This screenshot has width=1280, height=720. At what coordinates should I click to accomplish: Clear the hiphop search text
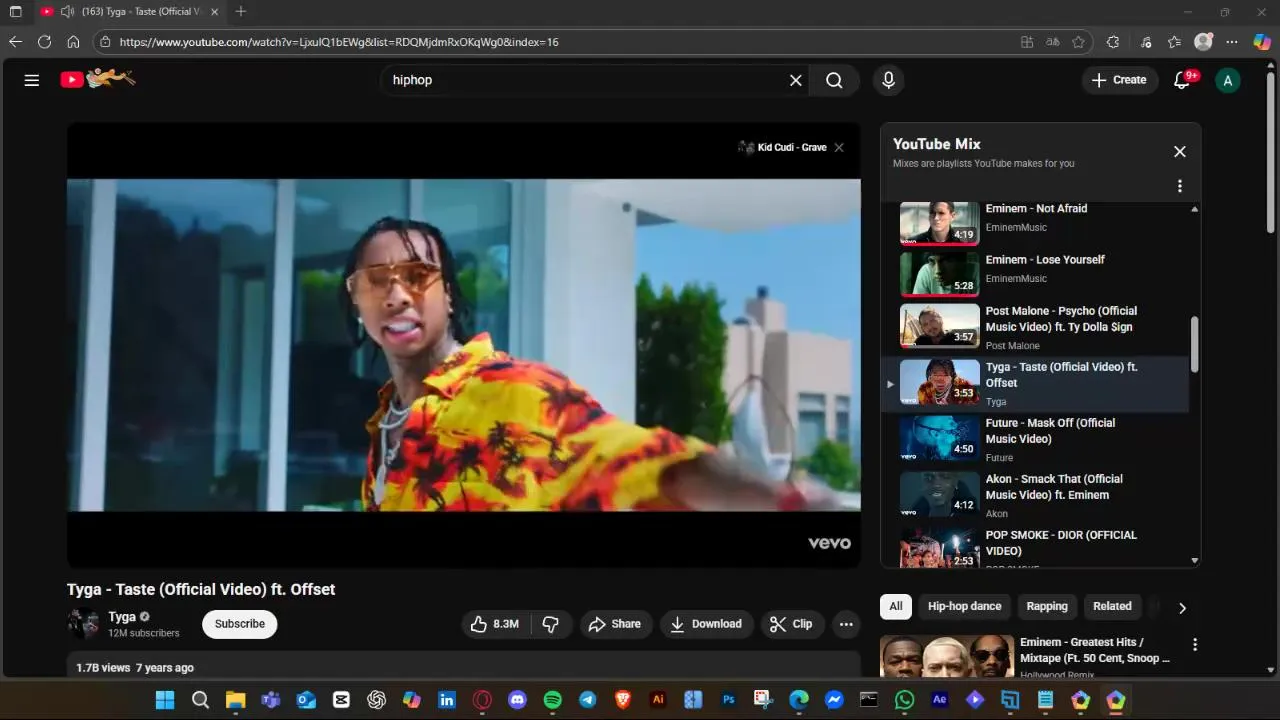tap(796, 80)
